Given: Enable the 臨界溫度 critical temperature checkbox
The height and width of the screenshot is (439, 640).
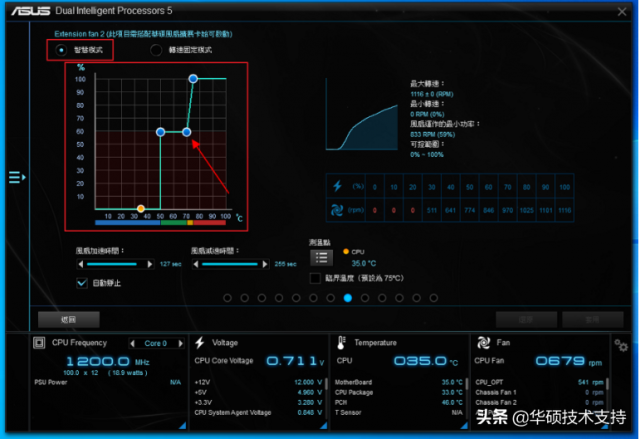Looking at the screenshot, I should (x=315, y=278).
